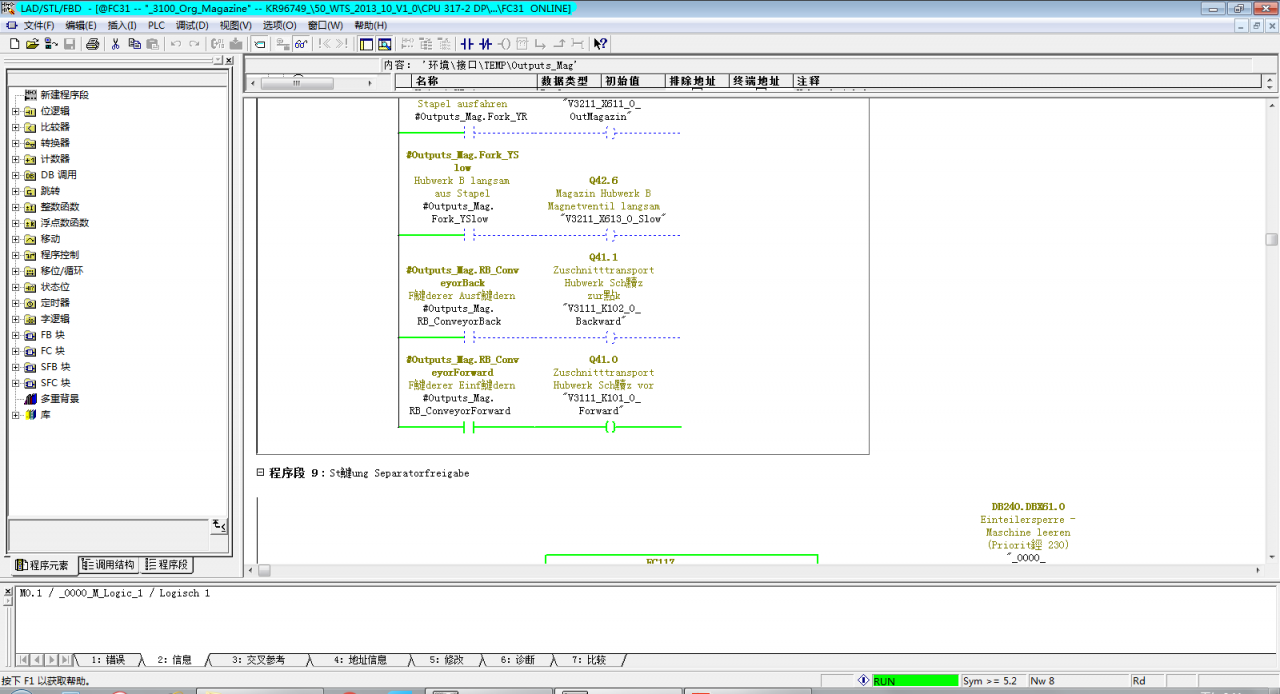
Task: Click the Go to next error icon
Action: 342,44
